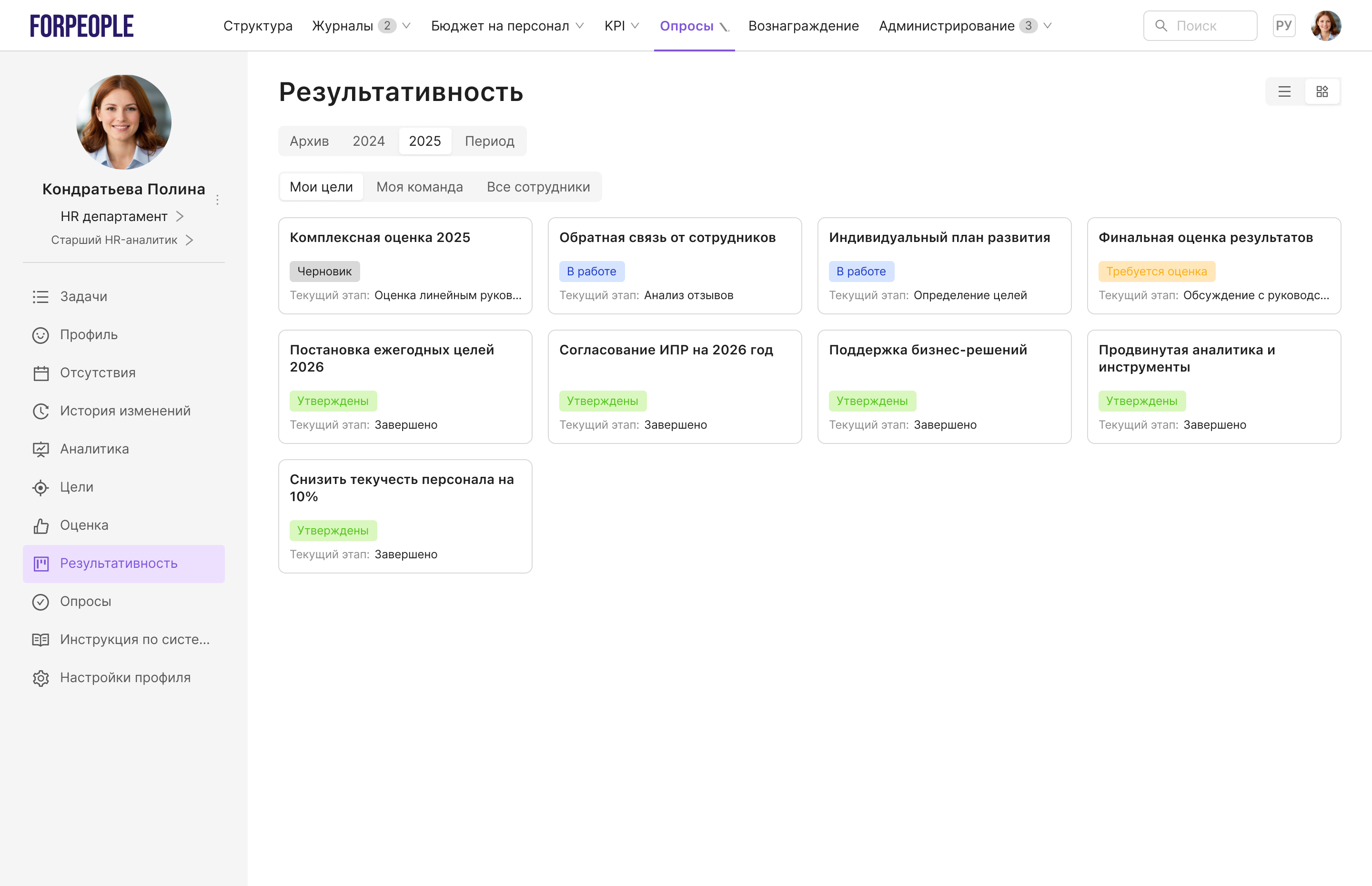This screenshot has height=886, width=1372.
Task: Open options via three-dot menu near name
Action: tap(217, 199)
